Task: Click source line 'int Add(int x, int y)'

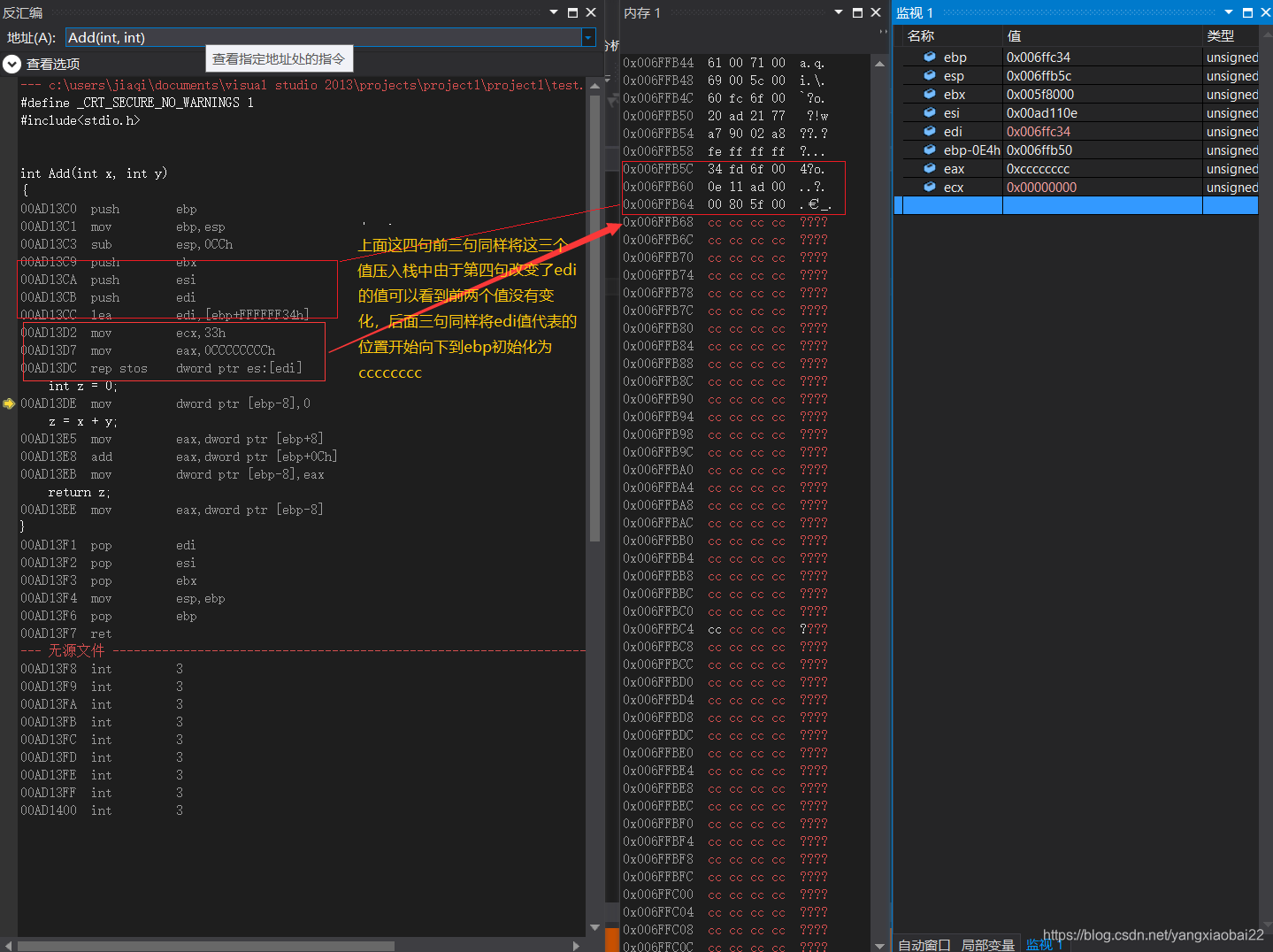Action: point(94,173)
